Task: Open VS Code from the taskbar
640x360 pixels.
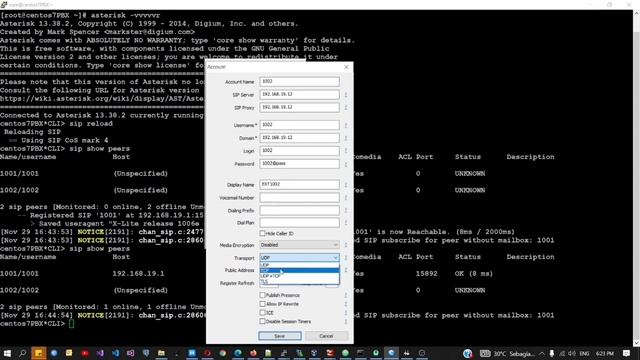Action: tap(116, 353)
